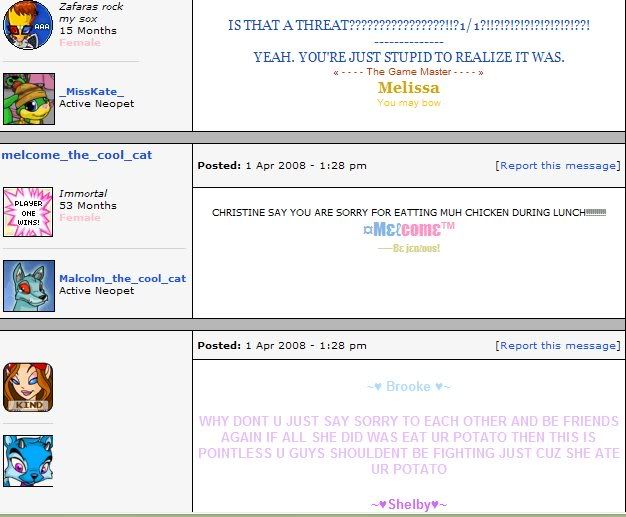Screen dimensions: 626x517
Task: Report melcome_the_cool_cat's chicken message
Action: coord(557,165)
